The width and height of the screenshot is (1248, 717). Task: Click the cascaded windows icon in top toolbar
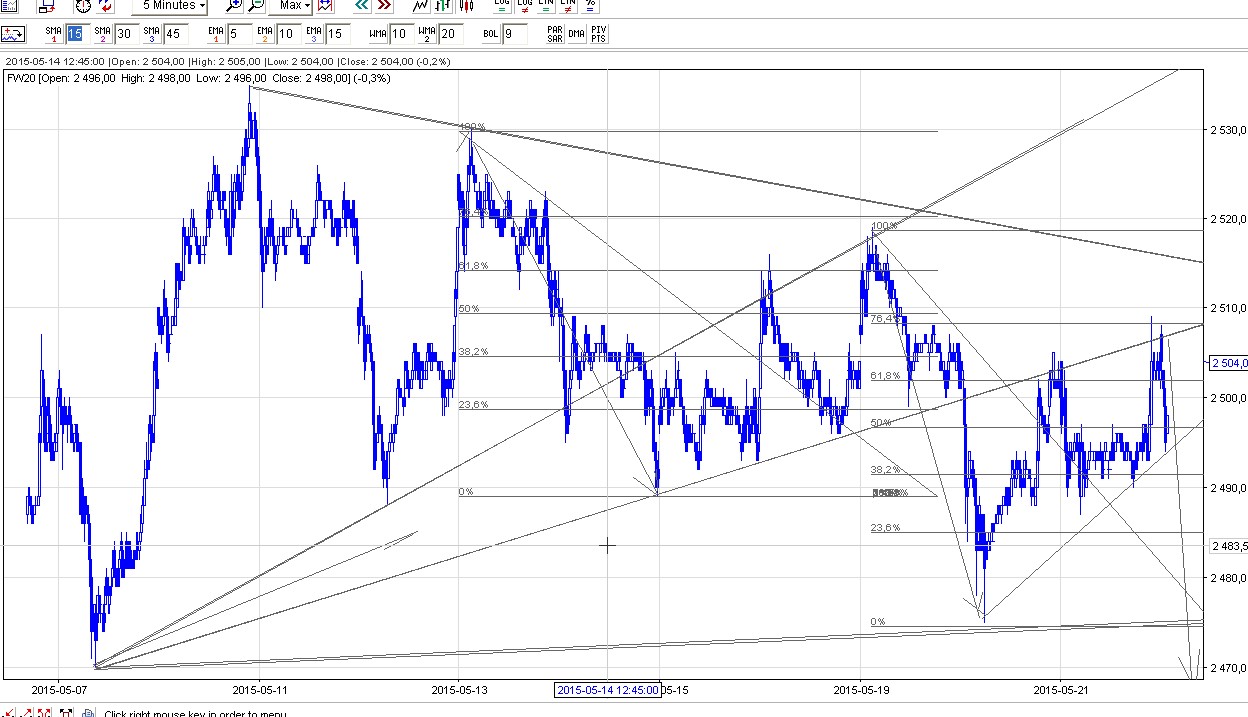(x=47, y=5)
